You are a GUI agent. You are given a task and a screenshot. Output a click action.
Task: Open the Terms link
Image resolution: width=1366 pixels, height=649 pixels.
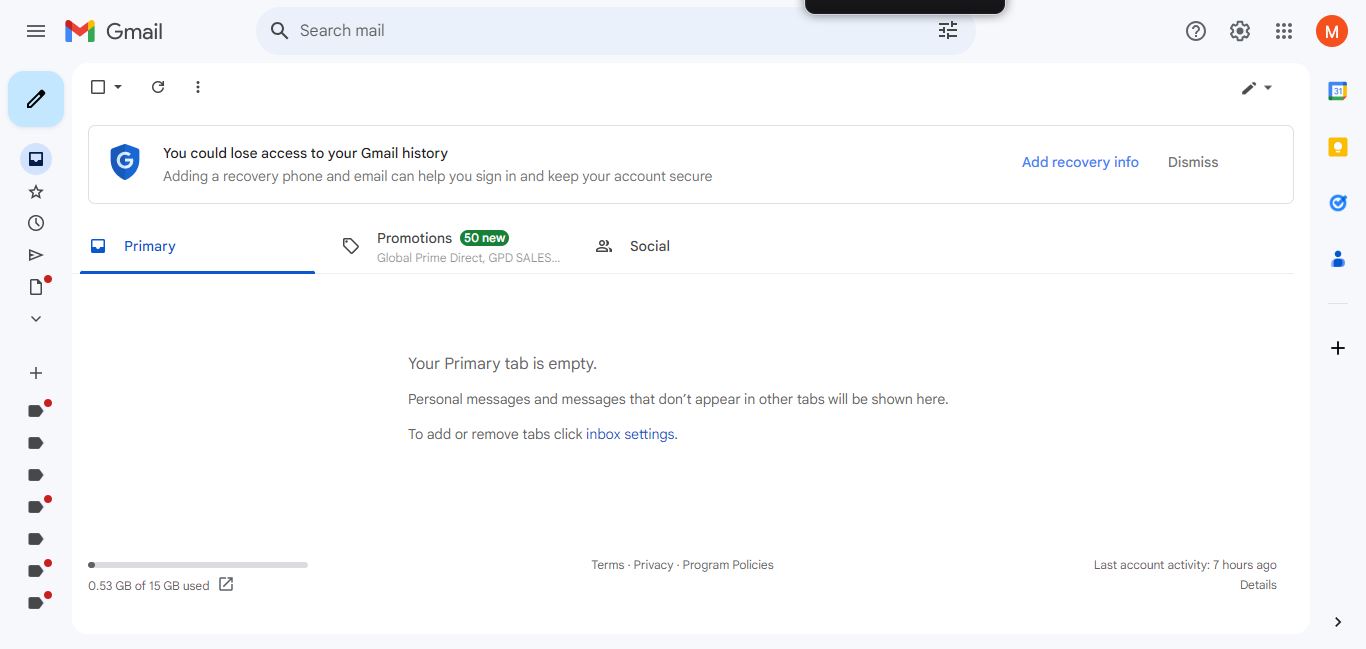(x=607, y=565)
